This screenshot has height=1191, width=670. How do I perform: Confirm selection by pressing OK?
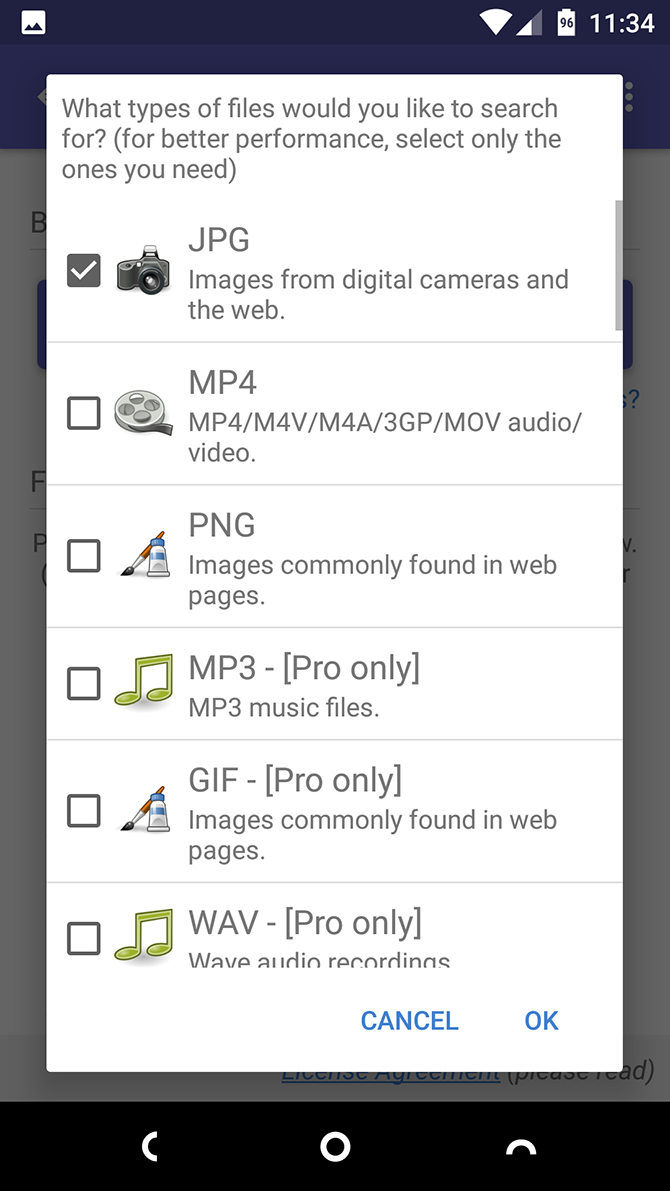tap(541, 1021)
